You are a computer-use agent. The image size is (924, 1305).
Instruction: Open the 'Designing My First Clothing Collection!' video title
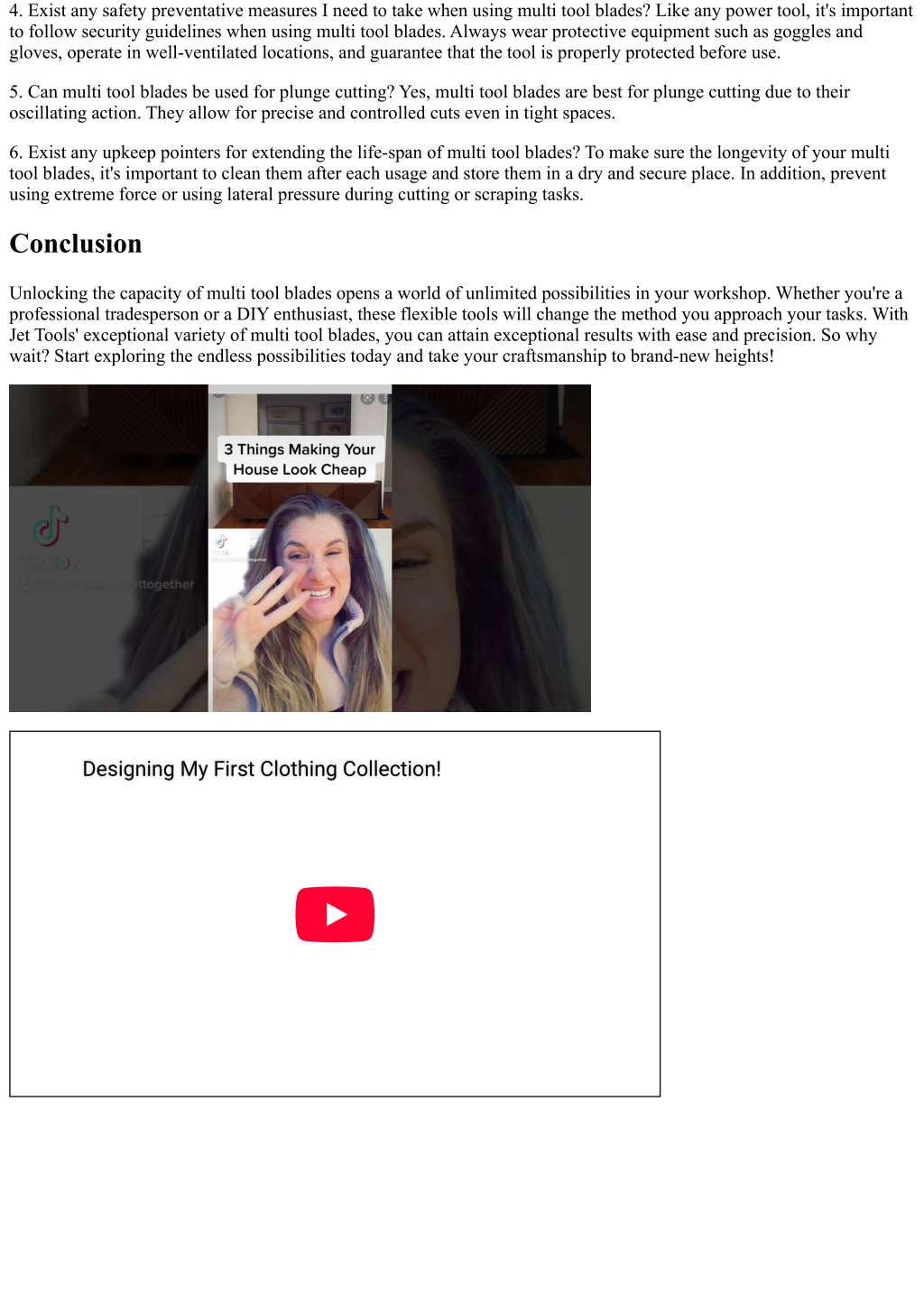click(x=262, y=769)
